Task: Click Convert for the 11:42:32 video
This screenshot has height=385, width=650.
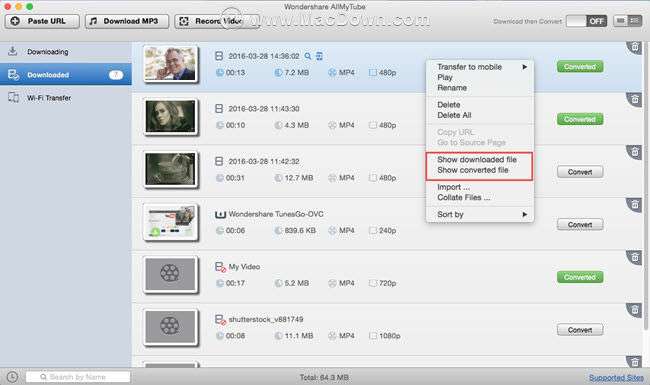Action: [580, 172]
